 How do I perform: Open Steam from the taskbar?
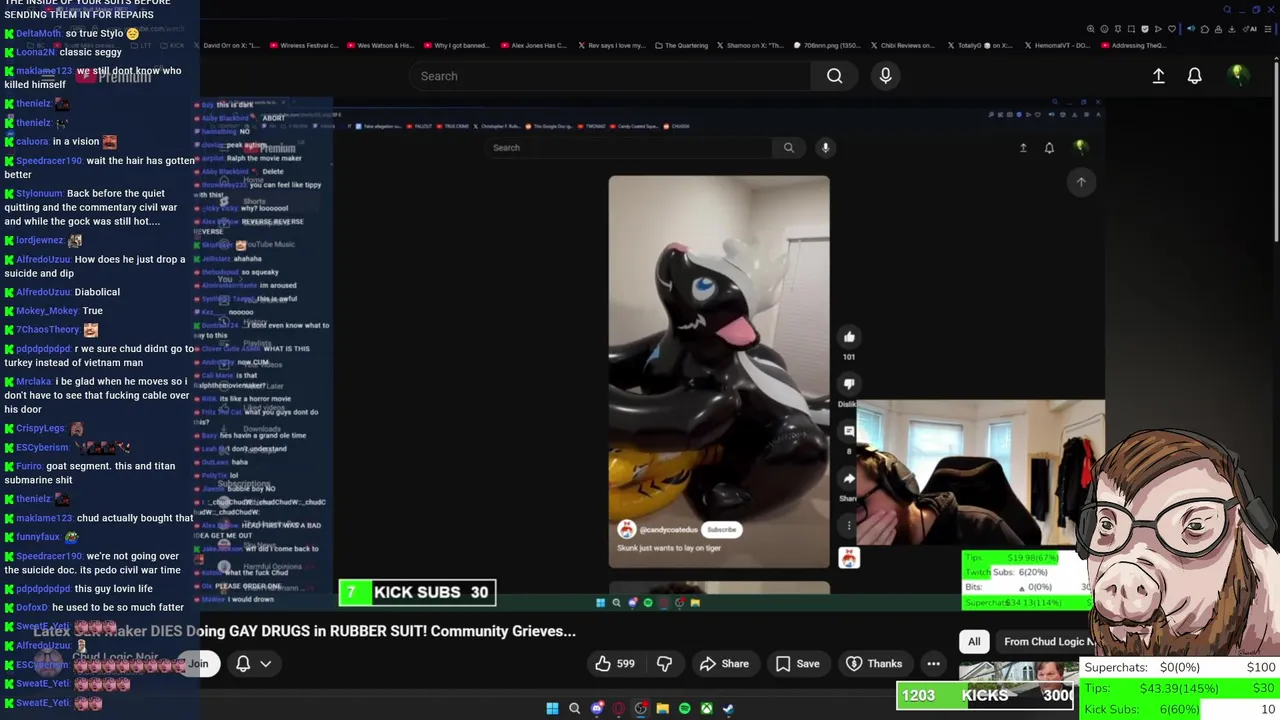click(x=728, y=708)
